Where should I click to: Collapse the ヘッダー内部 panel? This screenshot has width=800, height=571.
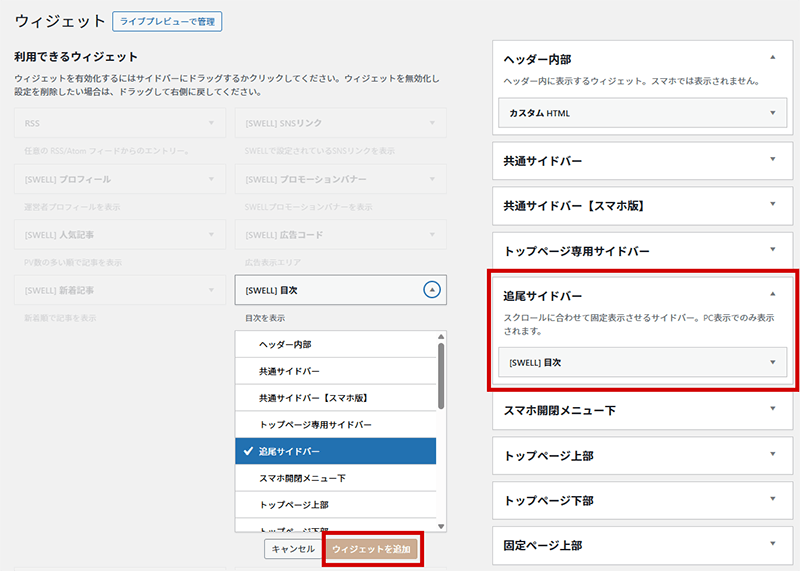[x=772, y=59]
